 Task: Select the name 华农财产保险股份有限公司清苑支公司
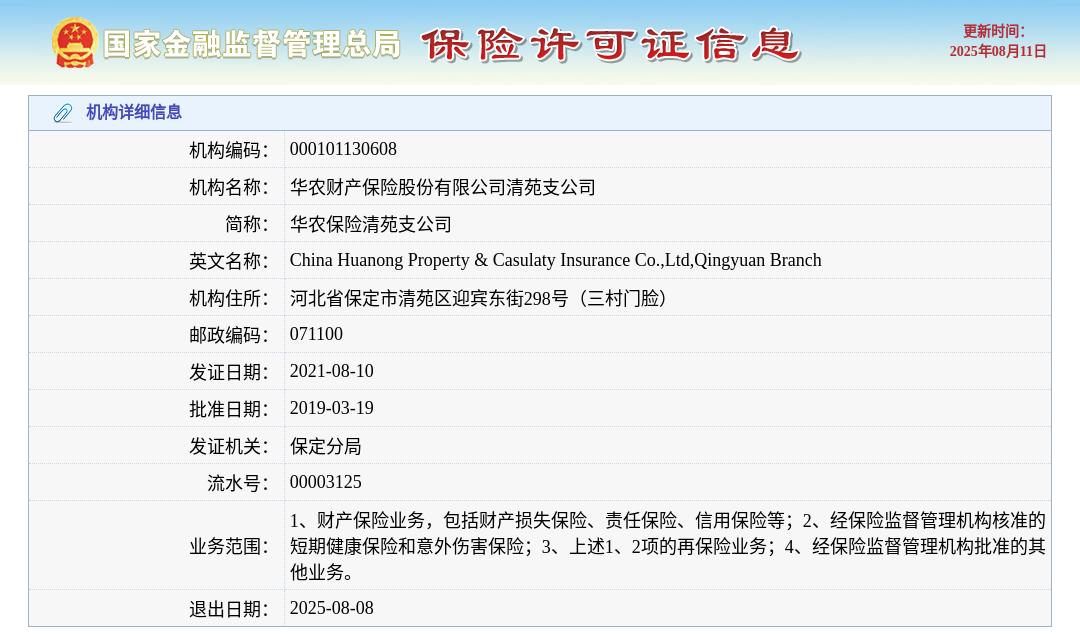point(442,187)
